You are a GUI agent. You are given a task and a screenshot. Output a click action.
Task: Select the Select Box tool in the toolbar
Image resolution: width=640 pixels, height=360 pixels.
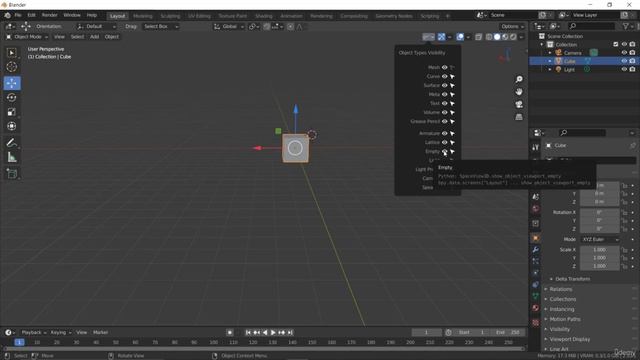[x=11, y=53]
